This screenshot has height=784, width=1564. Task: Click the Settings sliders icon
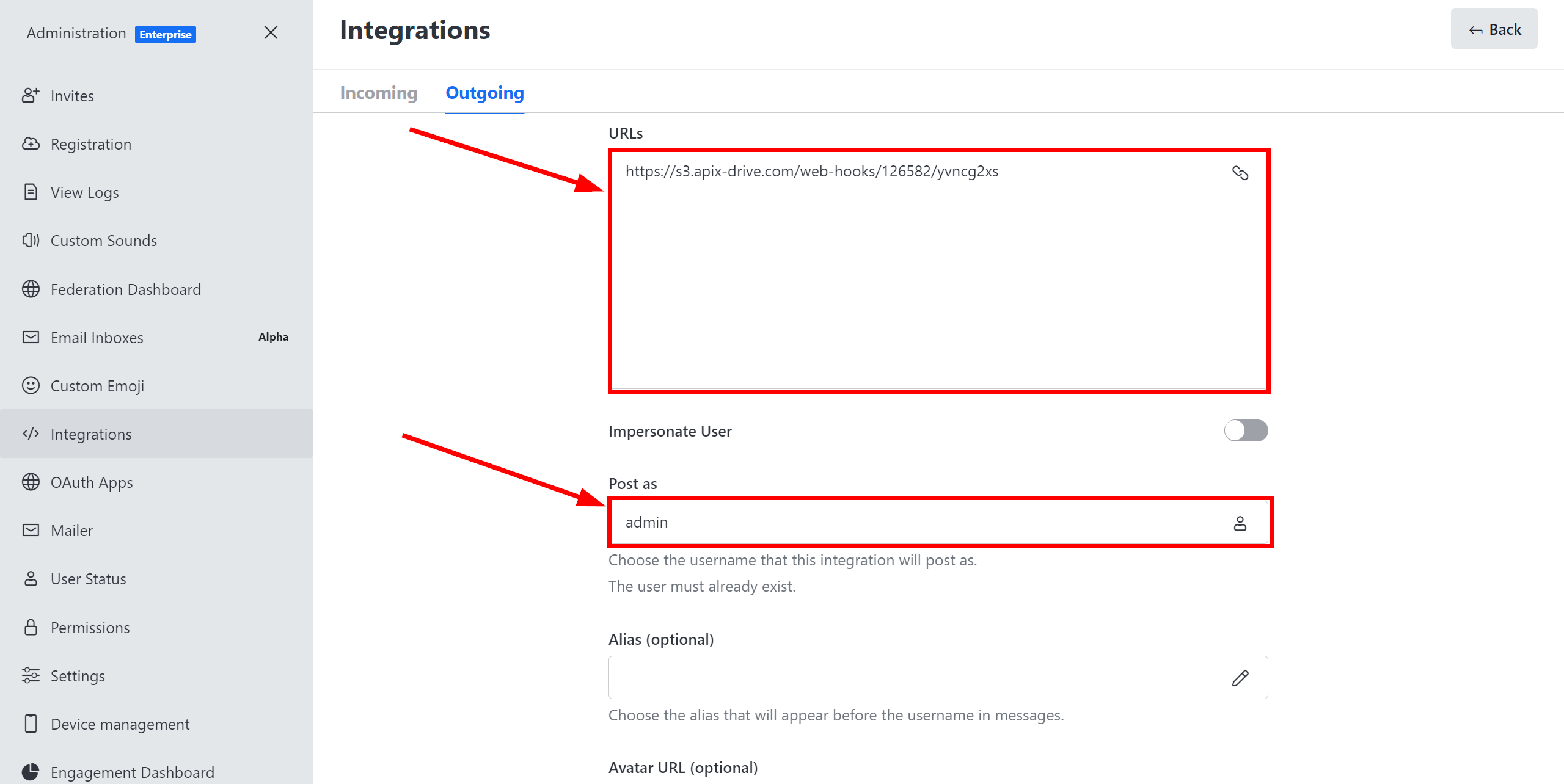31,675
